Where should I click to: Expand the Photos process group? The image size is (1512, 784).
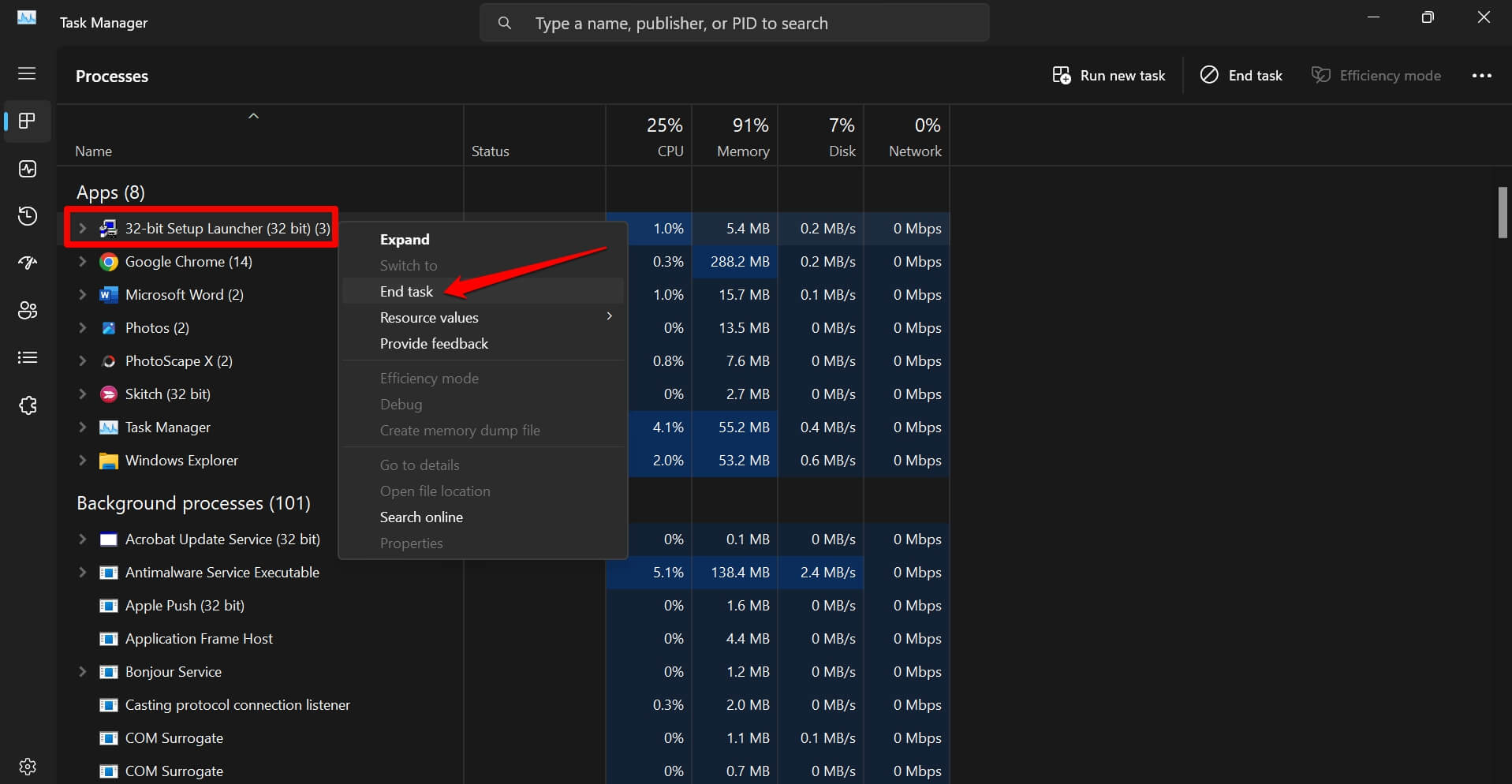point(82,328)
